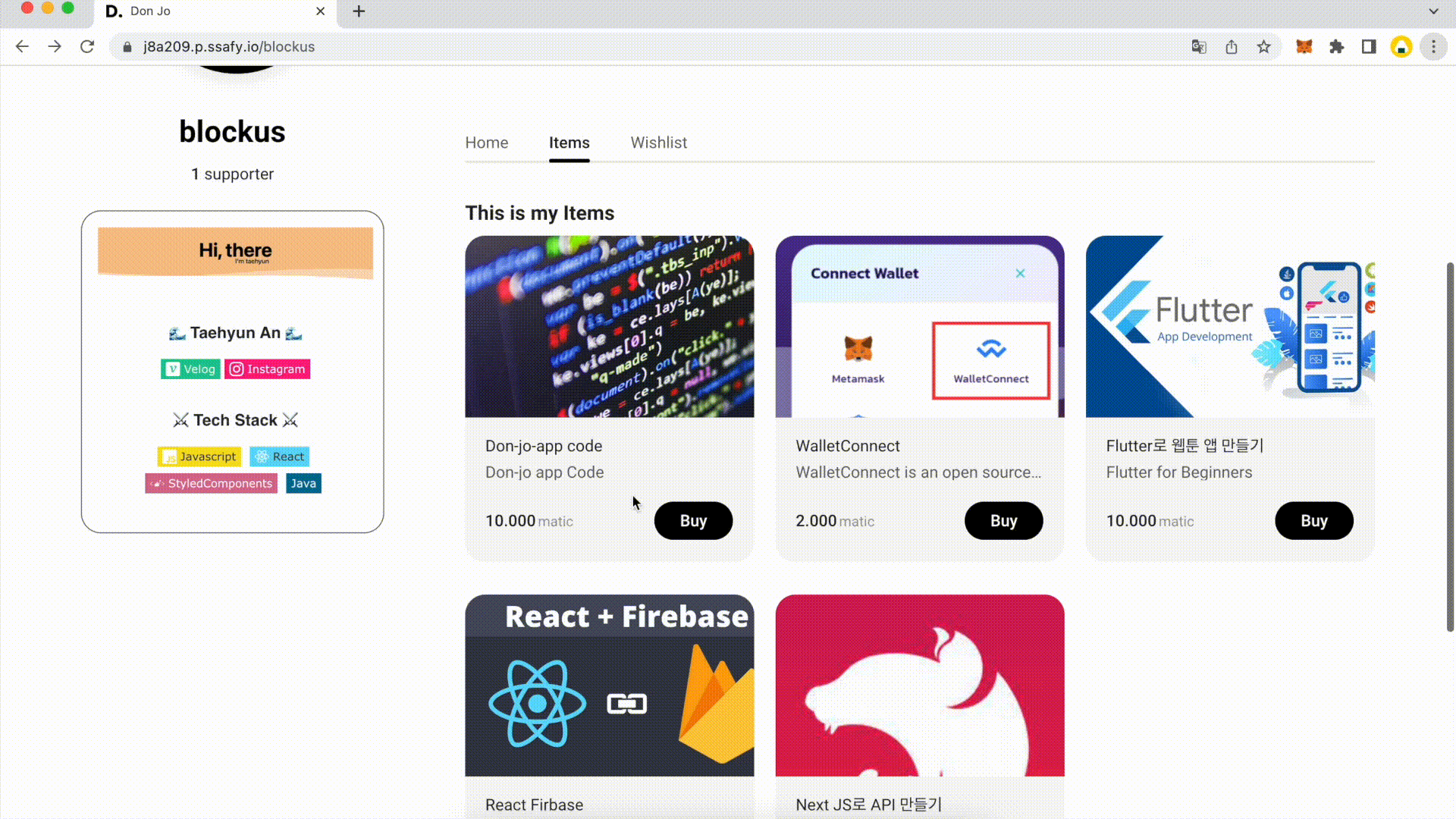The width and height of the screenshot is (1456, 819).
Task: Buy the Don-jo-app code item
Action: (693, 521)
